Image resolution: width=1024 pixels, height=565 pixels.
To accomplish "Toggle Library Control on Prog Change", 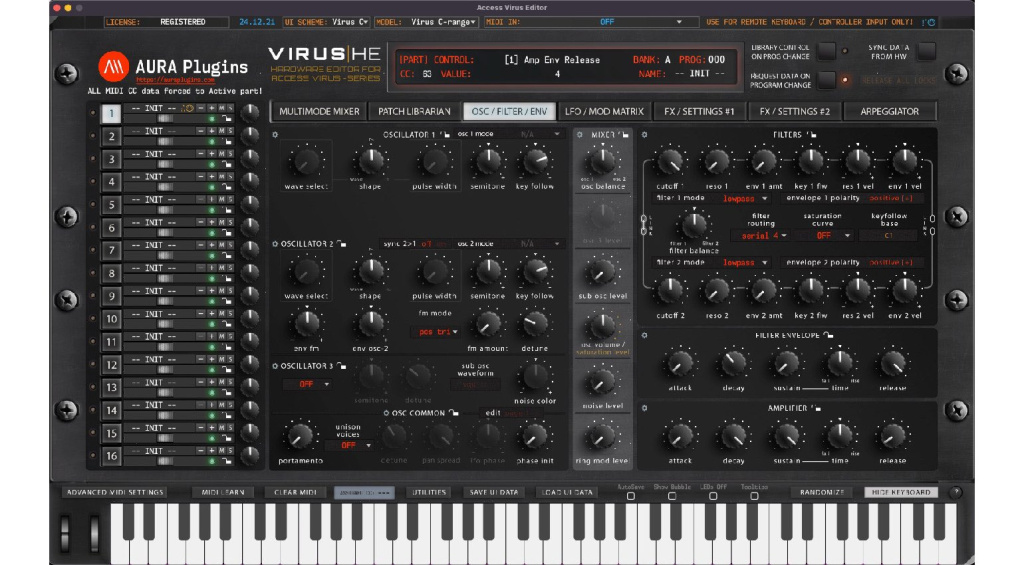I will pos(826,51).
